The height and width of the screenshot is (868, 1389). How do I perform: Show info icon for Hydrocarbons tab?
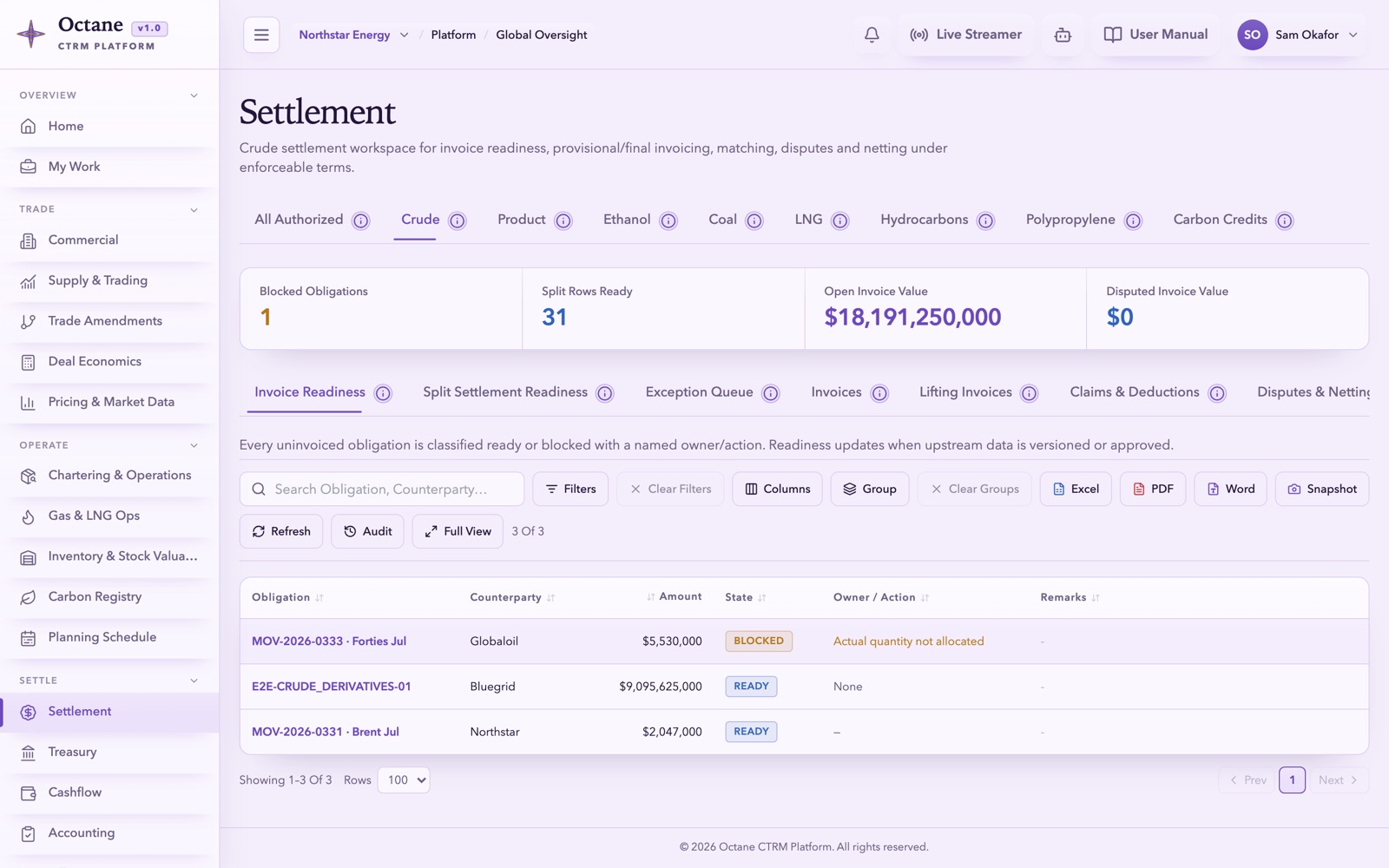click(986, 220)
